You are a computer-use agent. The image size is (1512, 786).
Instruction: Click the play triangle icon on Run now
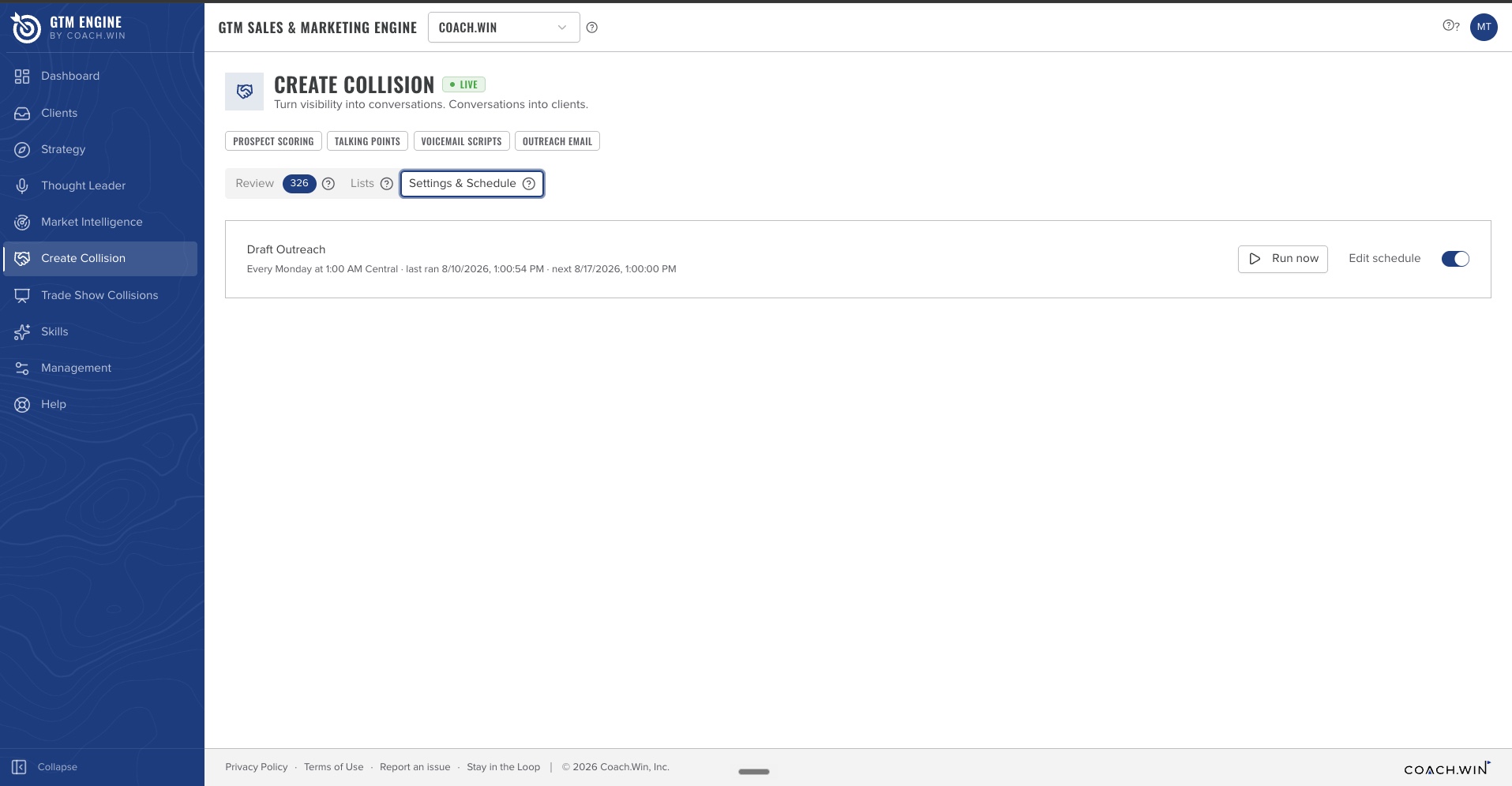coord(1255,259)
